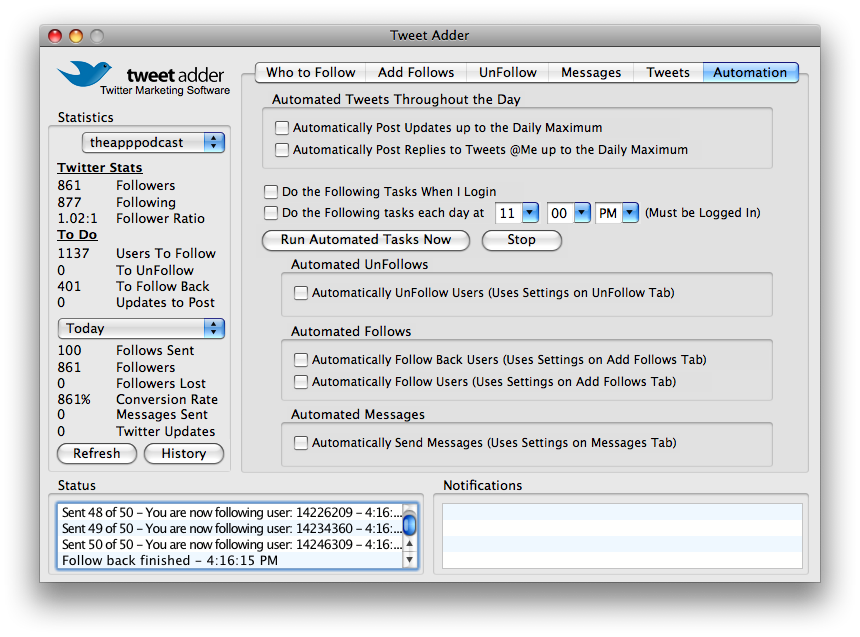The height and width of the screenshot is (637, 860).
Task: Click the 1.02:1 Follower Ratio value
Action: click(77, 218)
